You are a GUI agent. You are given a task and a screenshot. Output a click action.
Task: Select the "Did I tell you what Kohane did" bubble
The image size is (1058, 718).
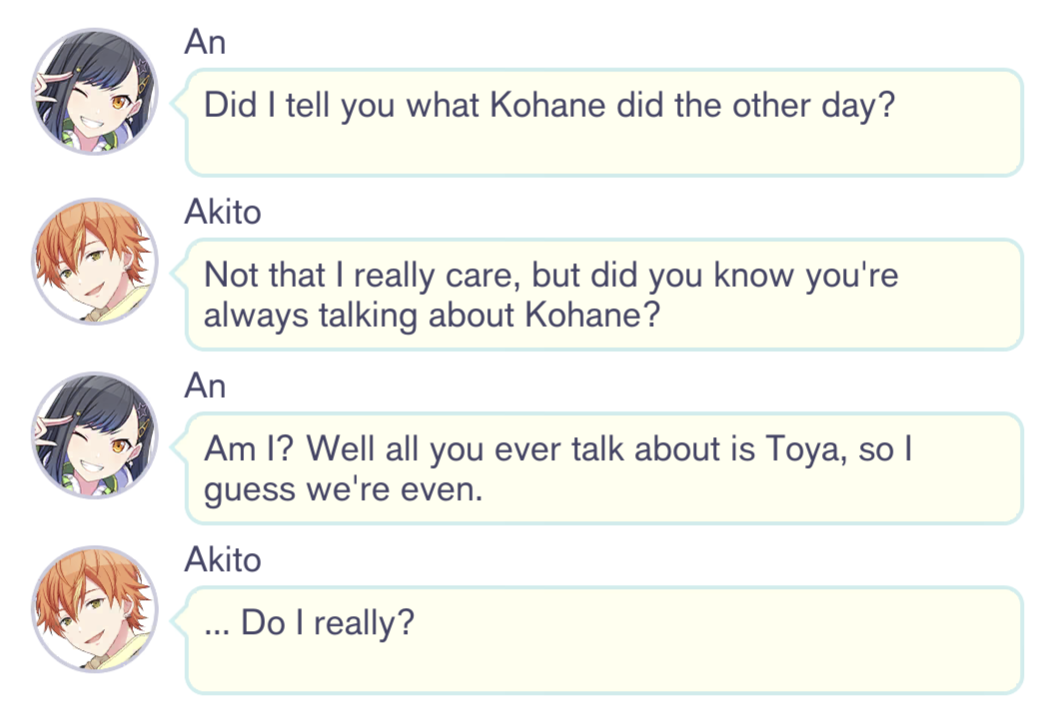pos(604,122)
